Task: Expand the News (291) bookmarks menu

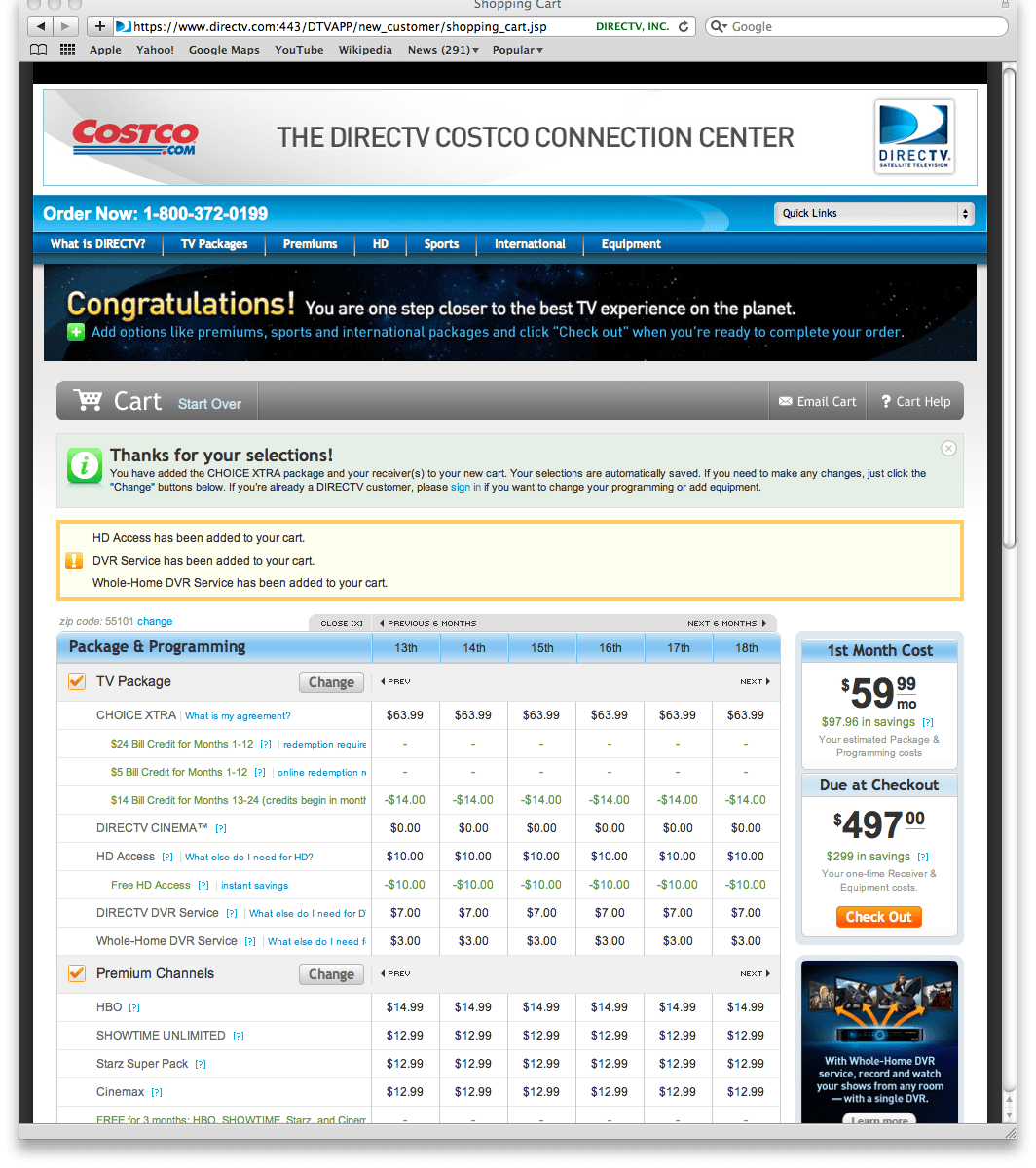Action: pyautogui.click(x=443, y=50)
